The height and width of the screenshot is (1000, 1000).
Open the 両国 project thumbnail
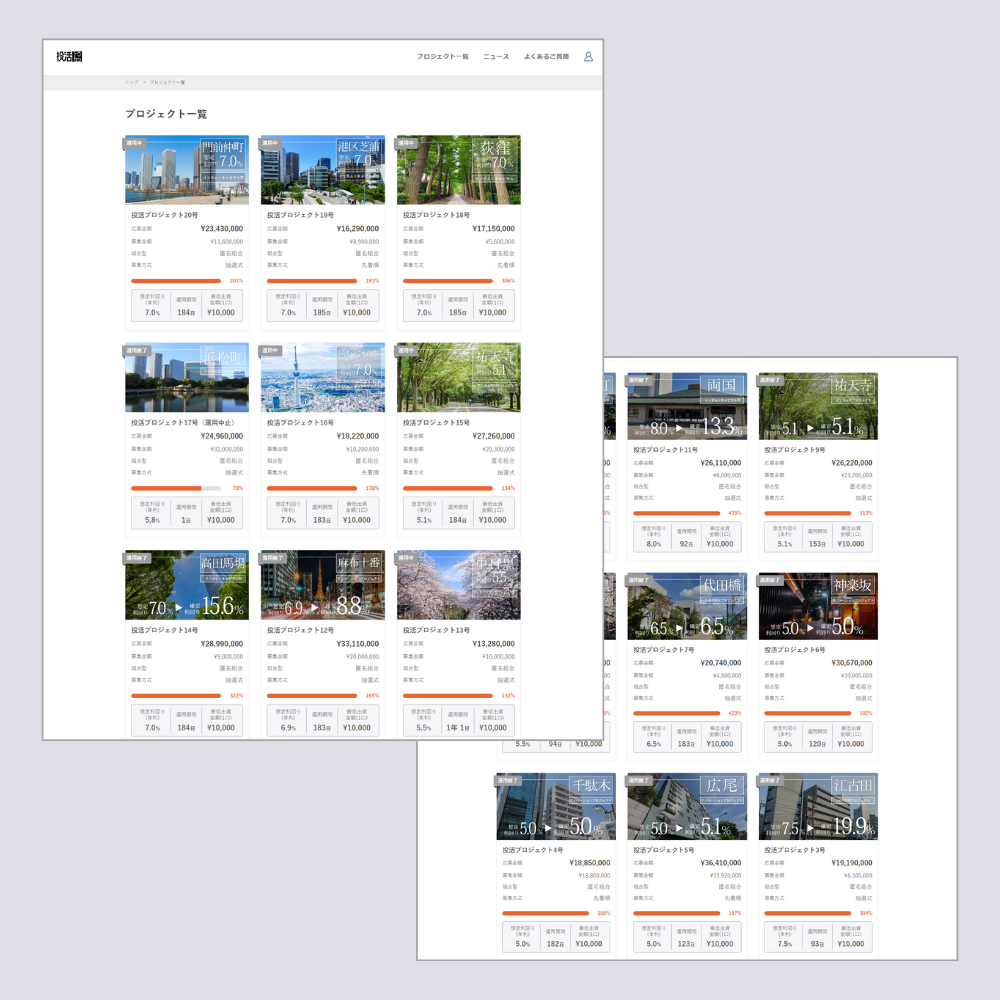687,407
